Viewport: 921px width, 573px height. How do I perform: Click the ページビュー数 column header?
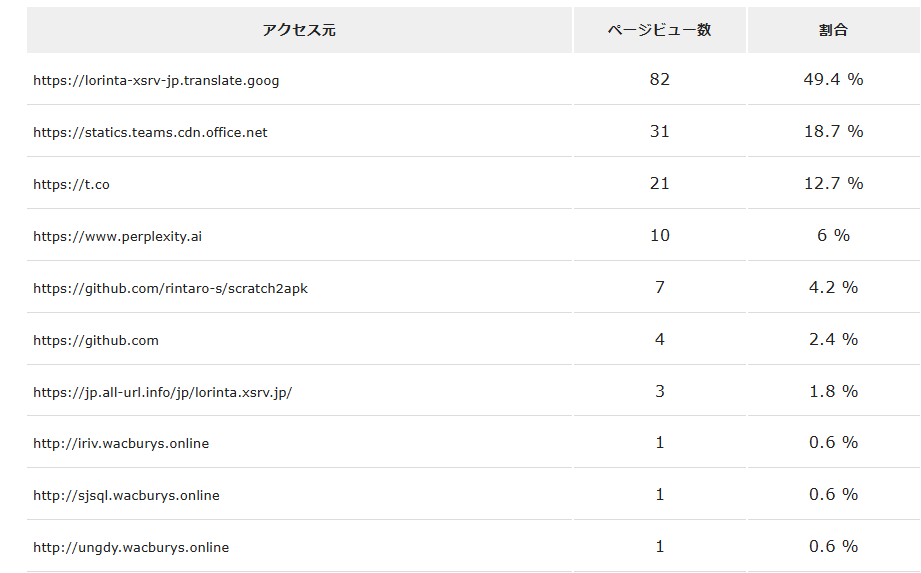click(x=659, y=30)
